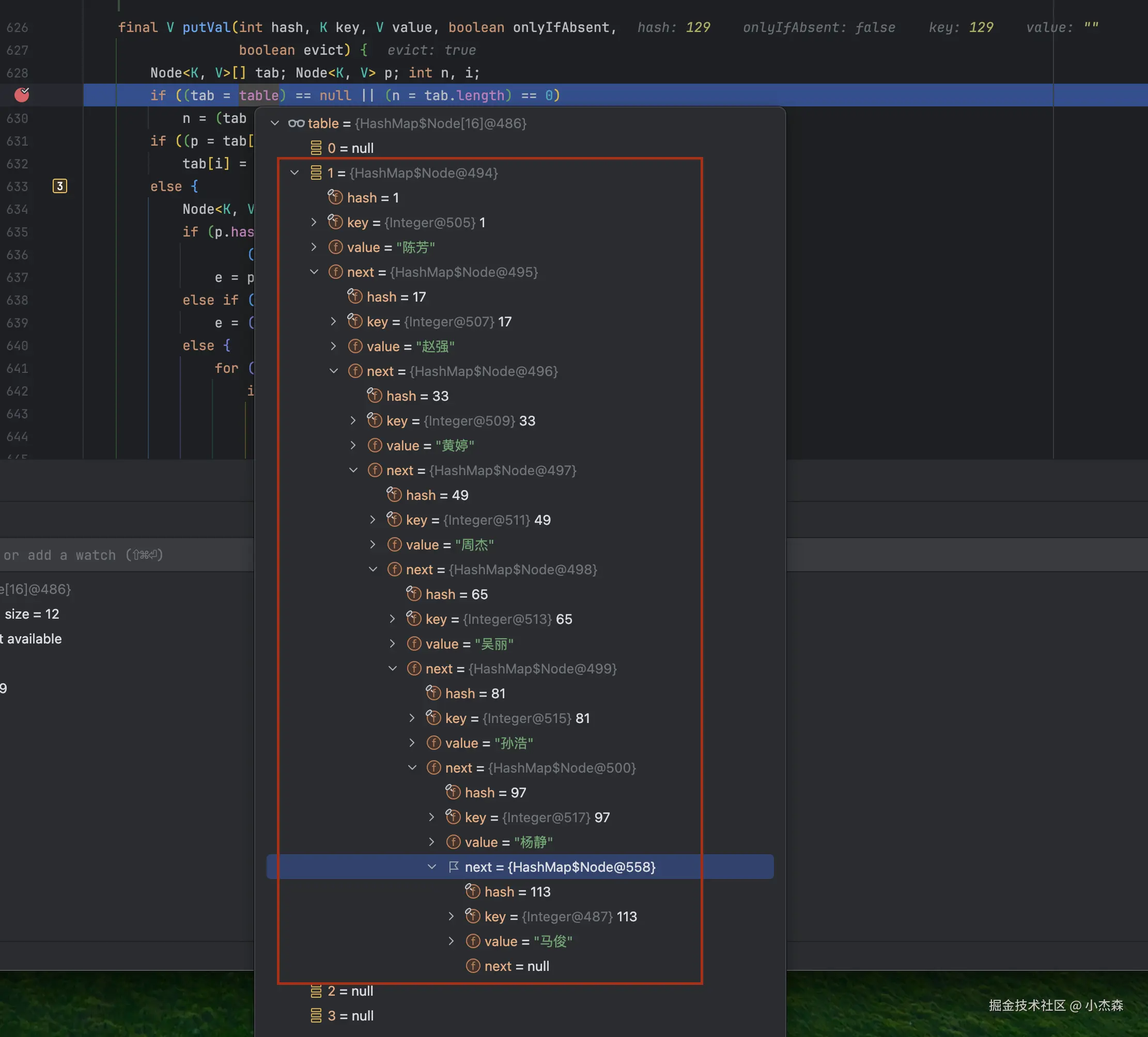Click the breakpoint icon on line 629

(x=22, y=95)
